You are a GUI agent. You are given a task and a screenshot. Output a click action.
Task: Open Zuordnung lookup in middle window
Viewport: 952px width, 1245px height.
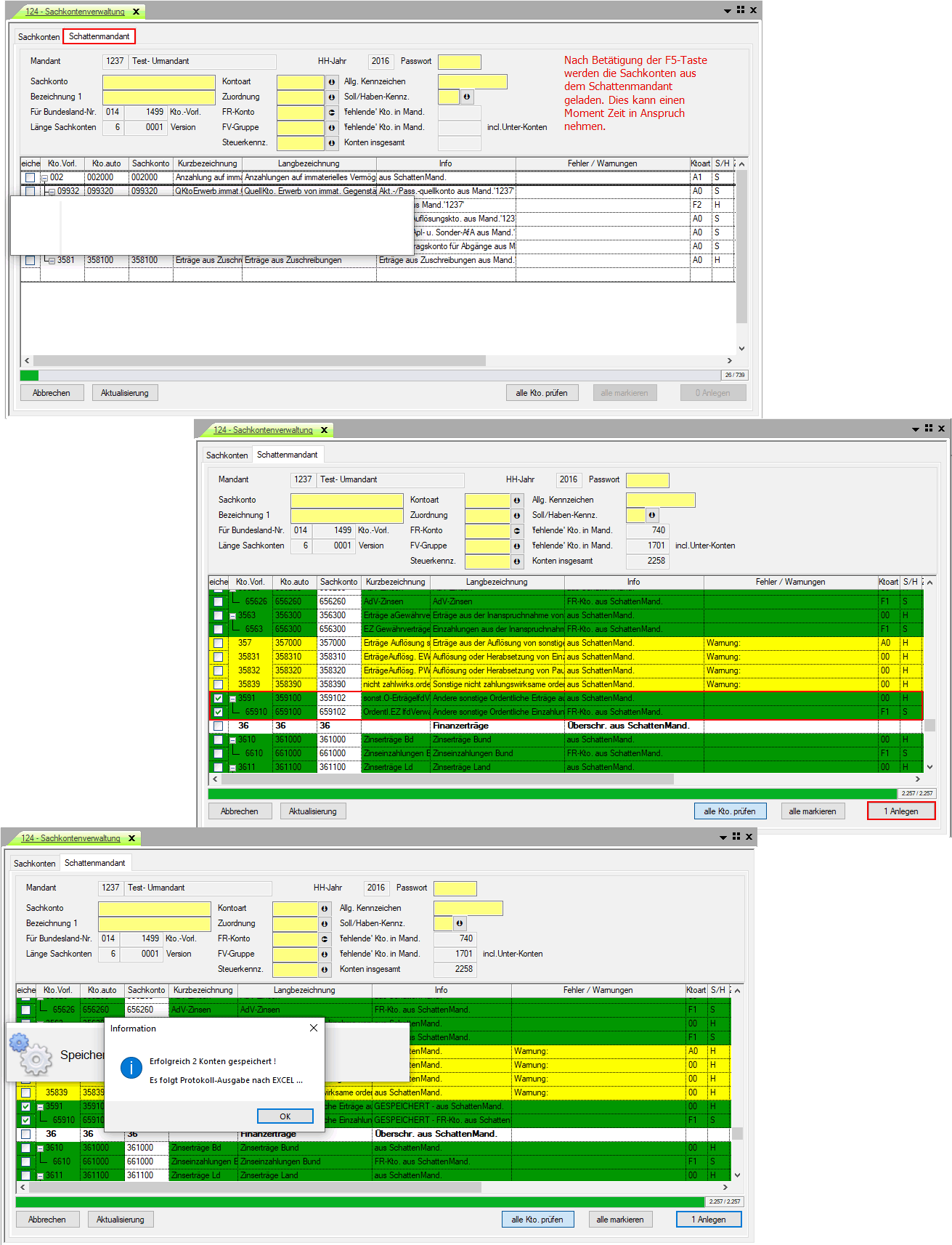[517, 516]
